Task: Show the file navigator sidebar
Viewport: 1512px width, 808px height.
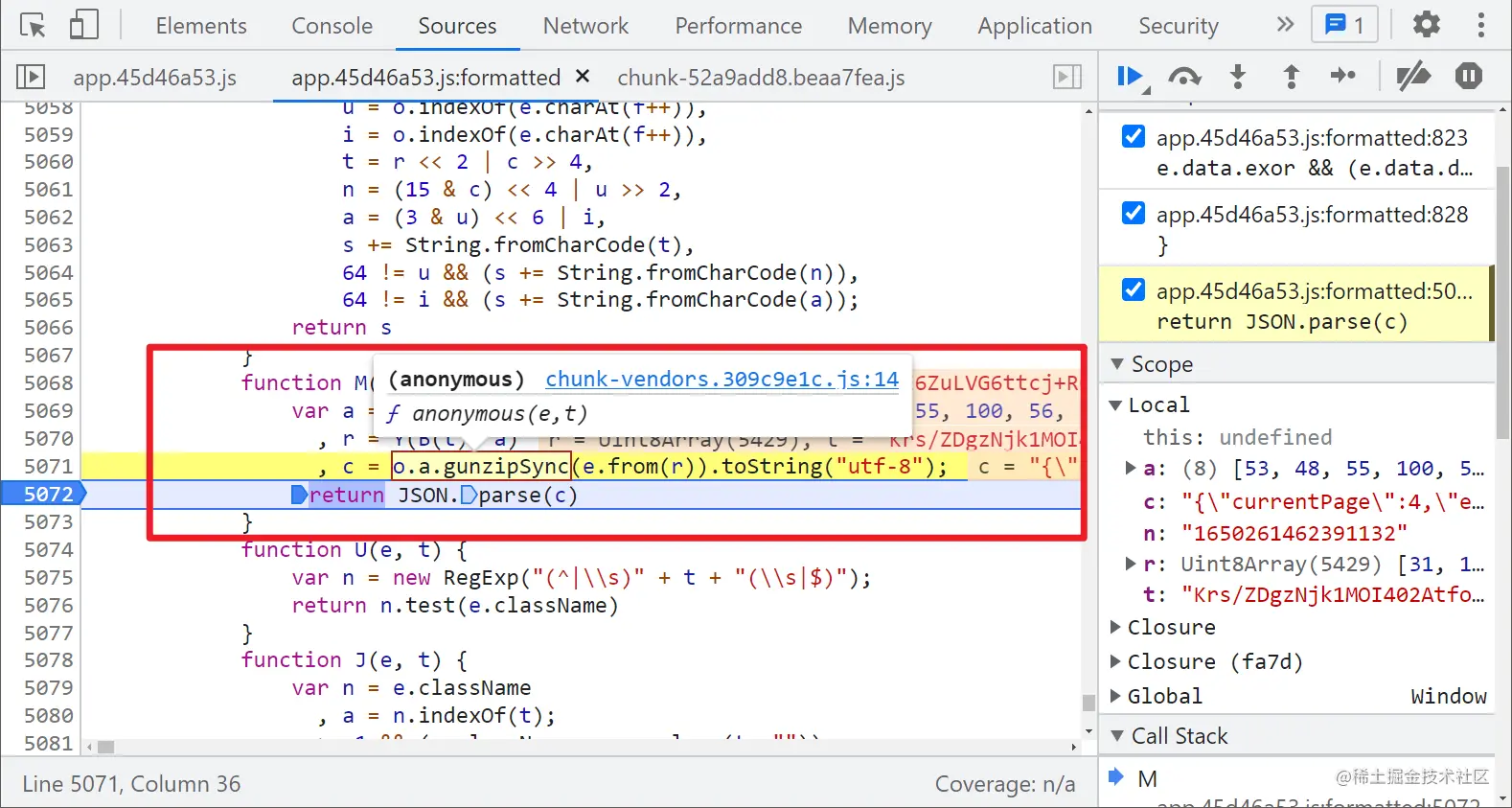Action: tap(31, 77)
